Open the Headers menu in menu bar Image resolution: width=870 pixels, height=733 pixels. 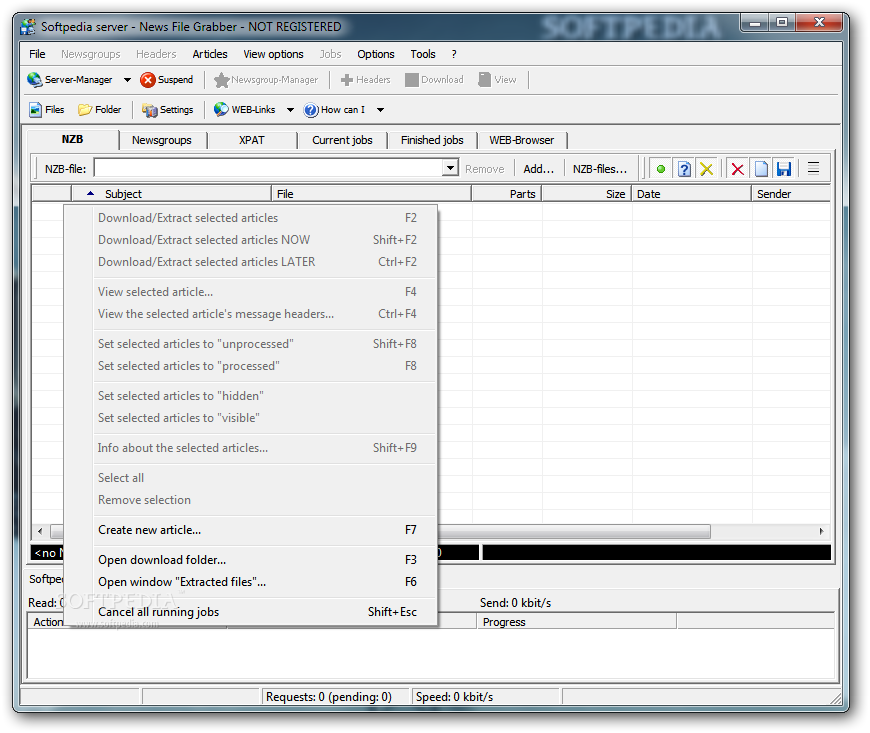156,54
